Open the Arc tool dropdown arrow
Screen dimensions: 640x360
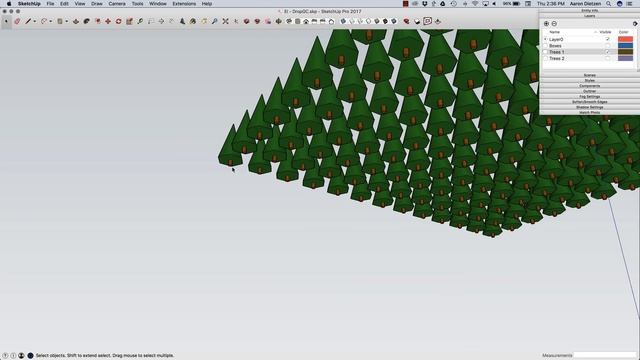(x=51, y=21)
